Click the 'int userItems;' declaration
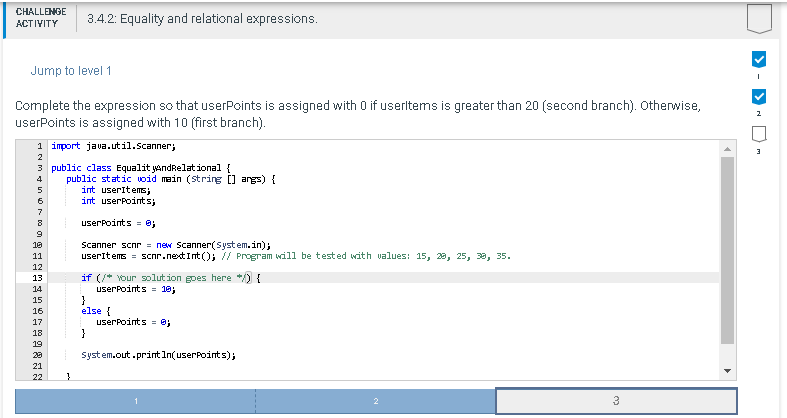The image size is (787, 418). click(116, 190)
